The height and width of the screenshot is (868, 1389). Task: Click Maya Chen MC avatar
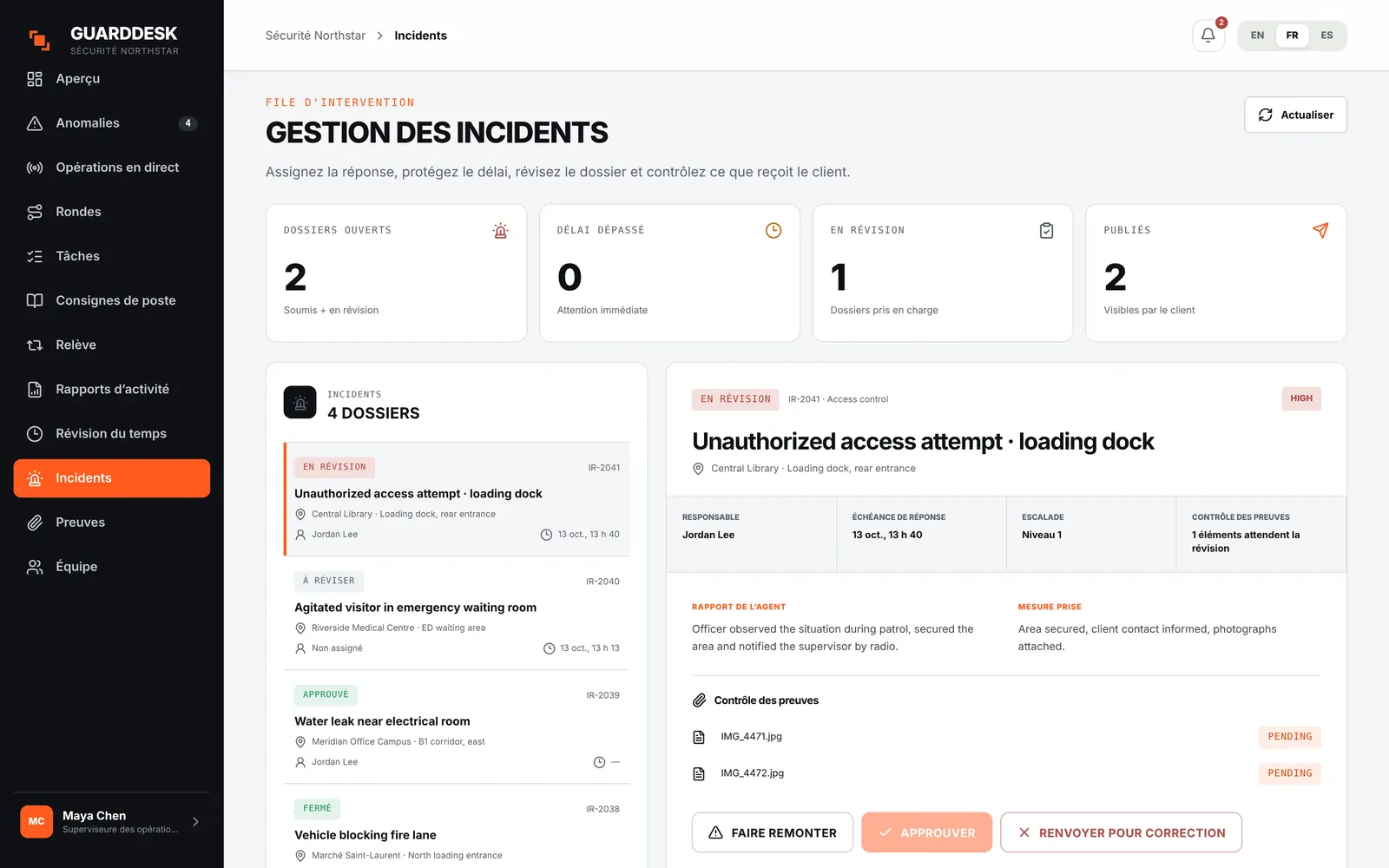(x=36, y=821)
